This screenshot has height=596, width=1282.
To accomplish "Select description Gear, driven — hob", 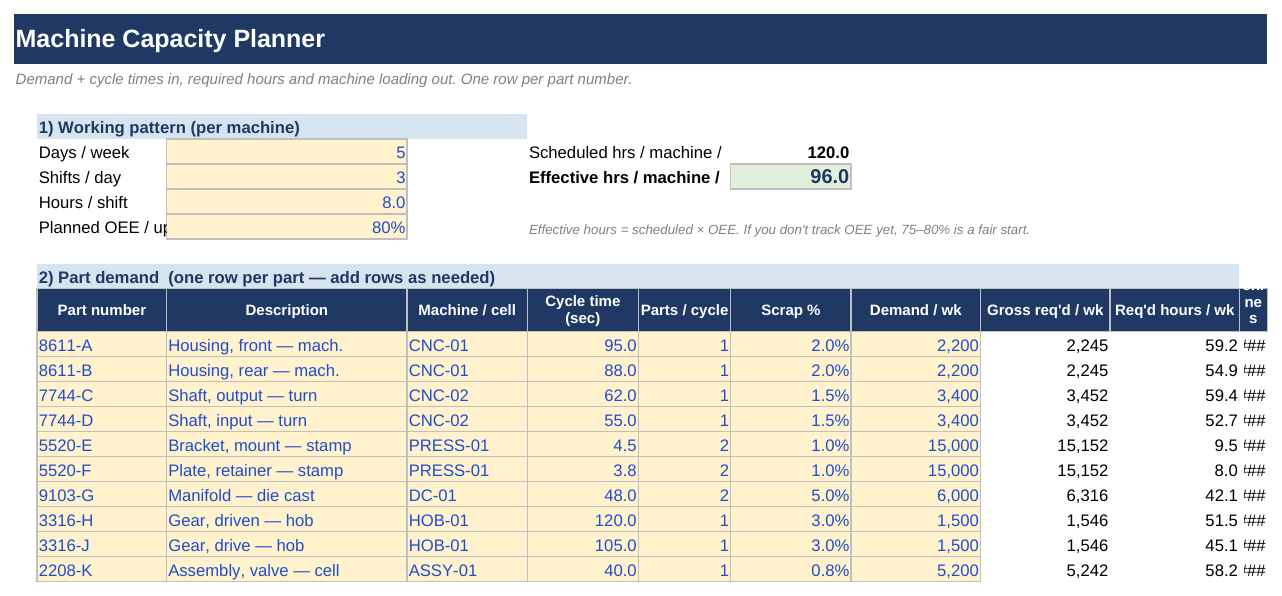I will point(286,520).
